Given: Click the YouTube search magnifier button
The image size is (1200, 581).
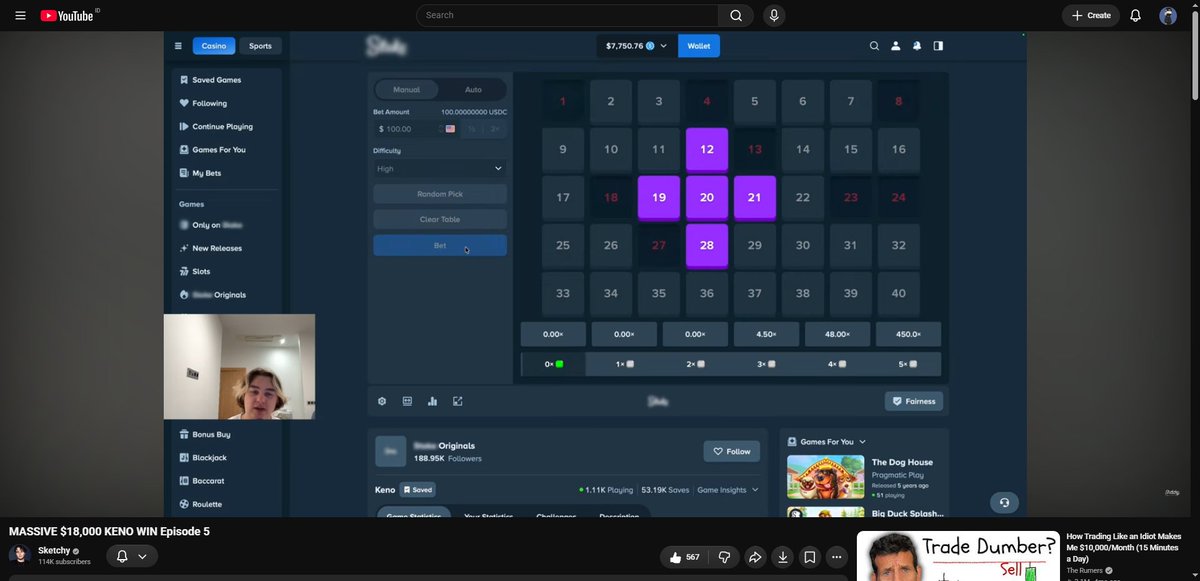Looking at the screenshot, I should point(735,15).
